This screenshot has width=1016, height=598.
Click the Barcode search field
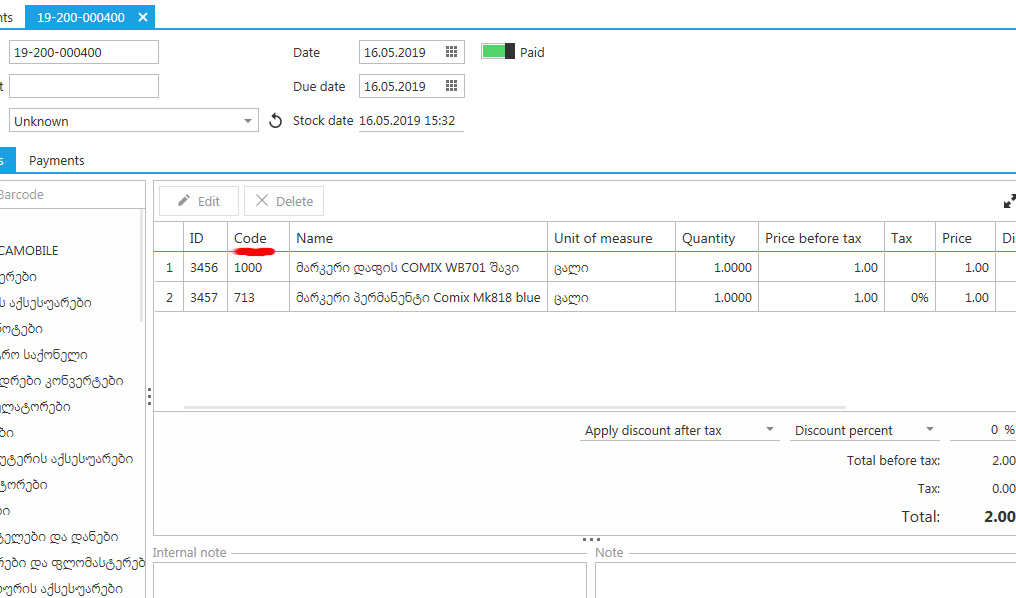click(x=70, y=195)
